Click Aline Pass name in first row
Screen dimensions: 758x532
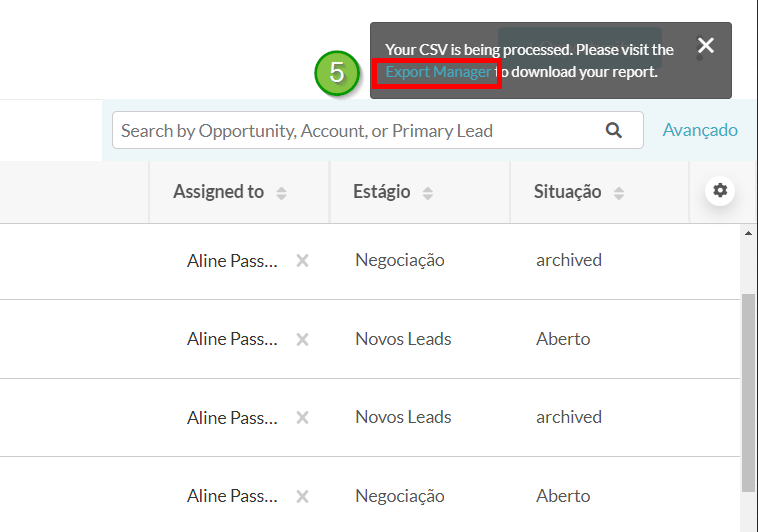[x=233, y=261]
